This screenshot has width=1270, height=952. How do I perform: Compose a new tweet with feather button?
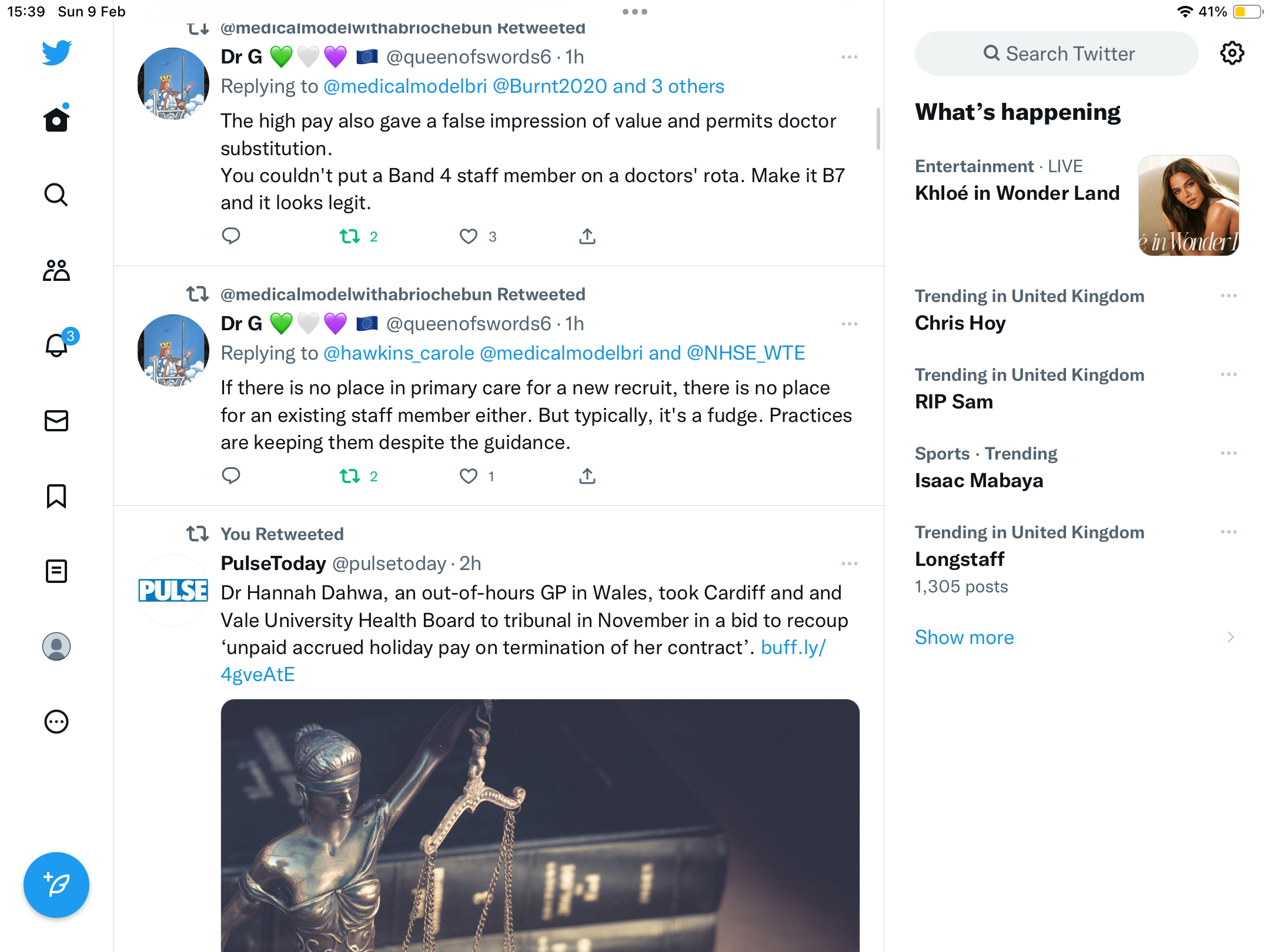56,885
